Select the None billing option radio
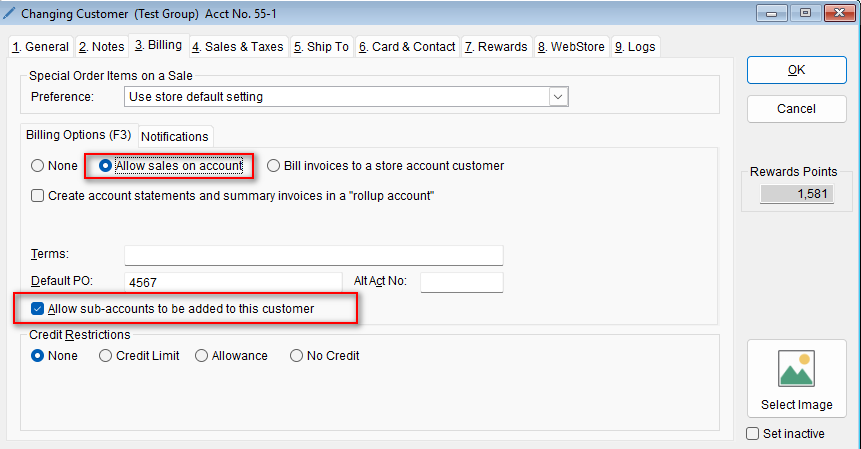The image size is (861, 449). tap(38, 166)
